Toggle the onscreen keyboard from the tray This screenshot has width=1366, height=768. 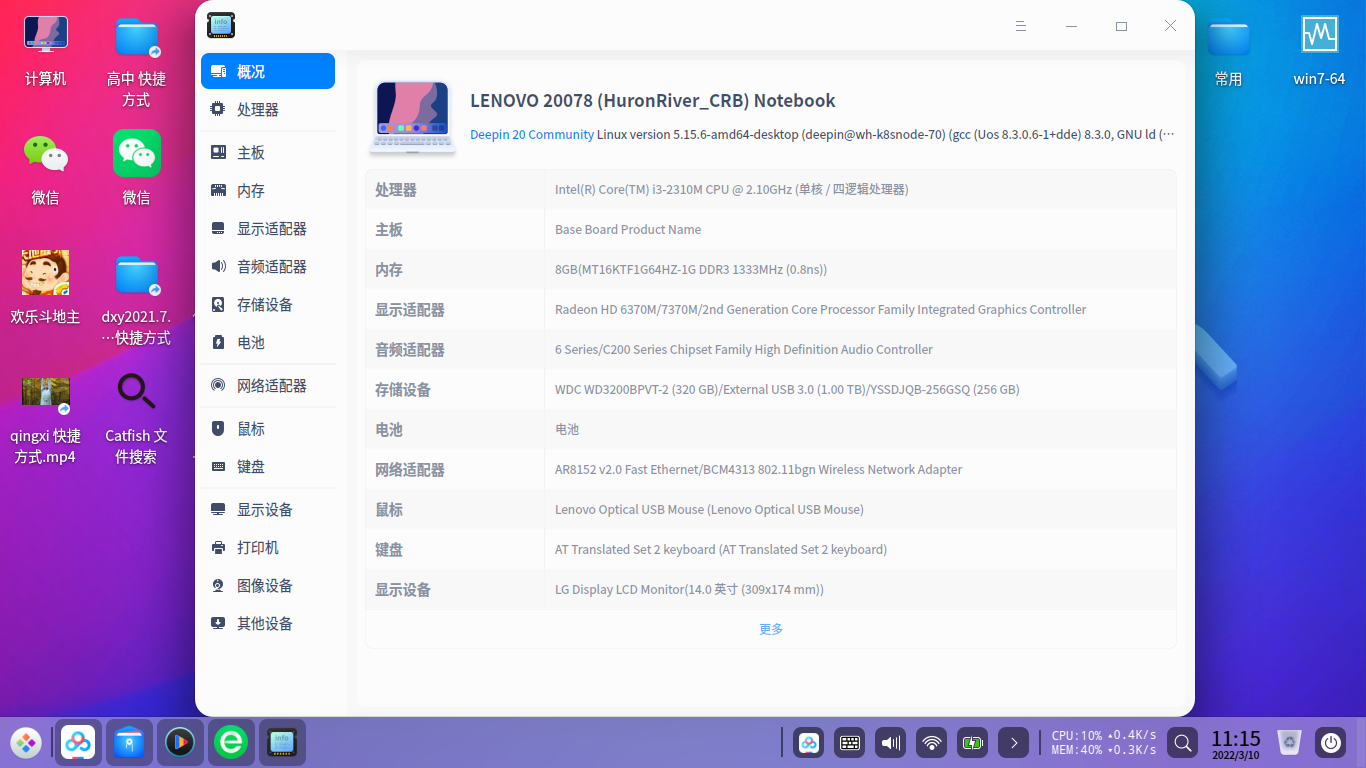click(x=849, y=743)
